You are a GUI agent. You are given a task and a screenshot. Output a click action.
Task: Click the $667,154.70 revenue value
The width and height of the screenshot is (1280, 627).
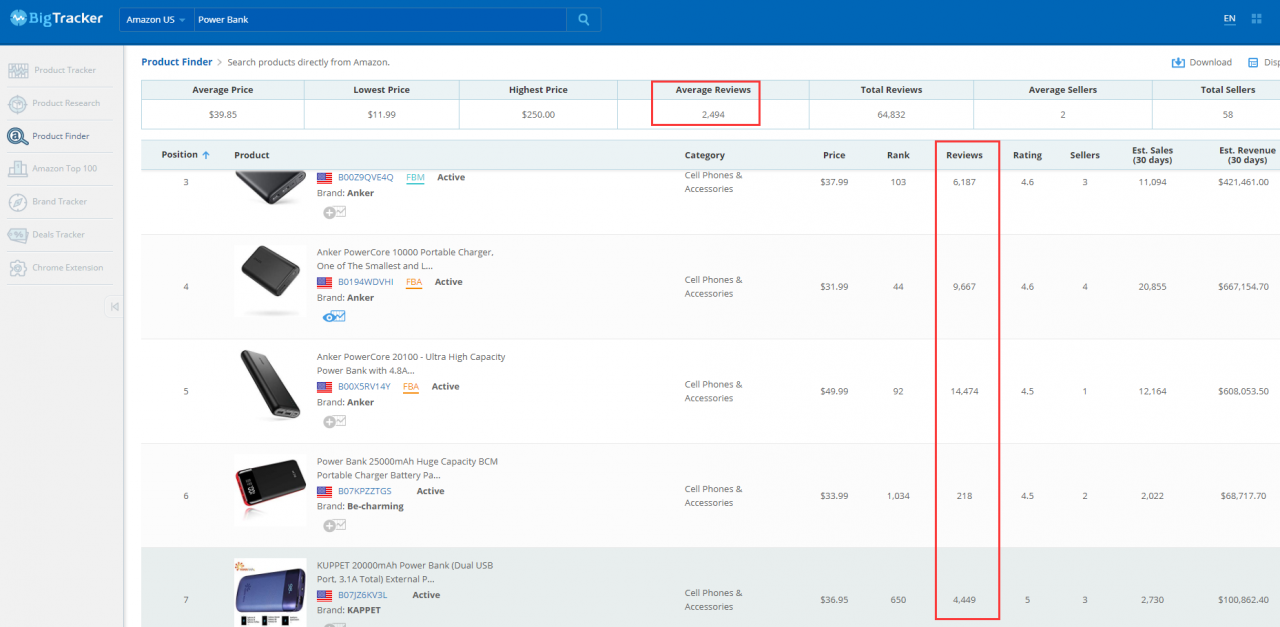click(1244, 287)
